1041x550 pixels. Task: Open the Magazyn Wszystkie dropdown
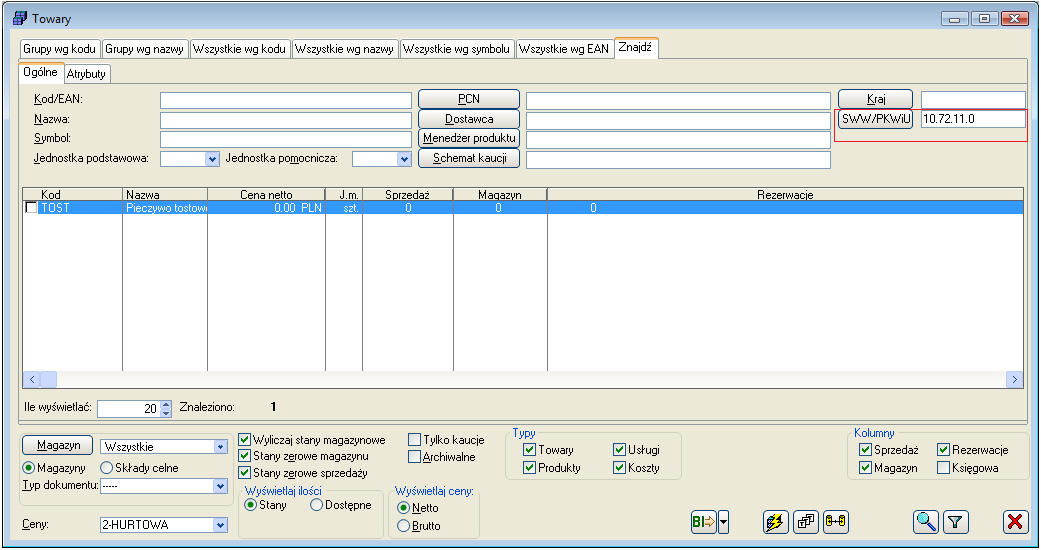(221, 447)
